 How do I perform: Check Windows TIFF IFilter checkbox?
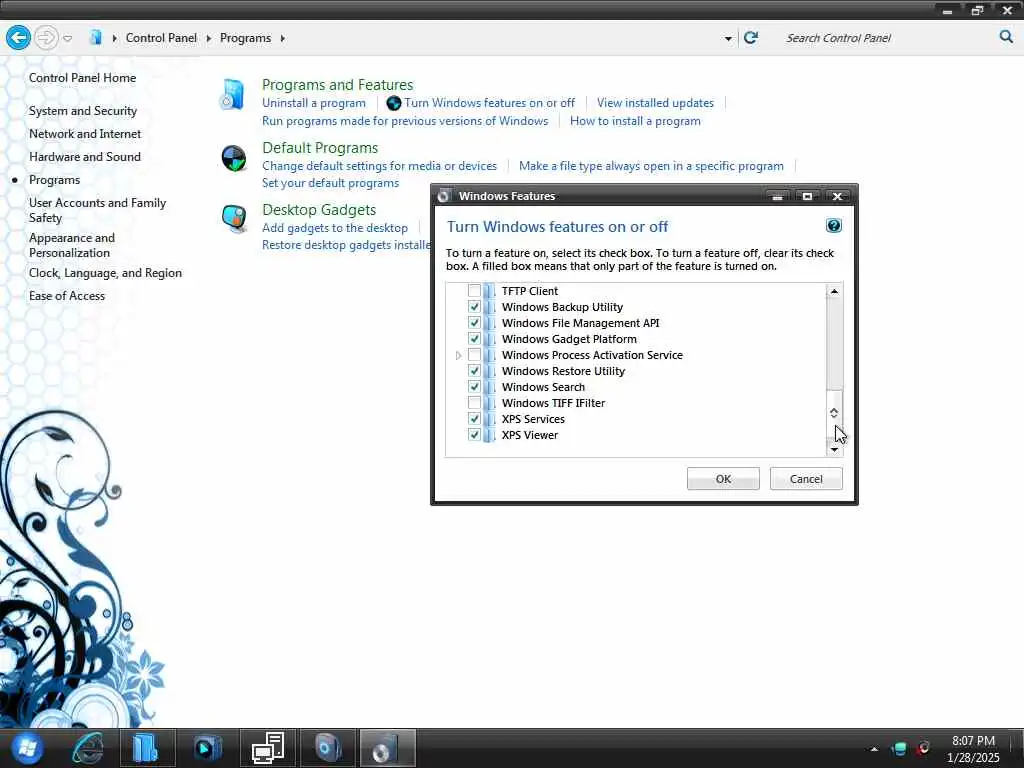tap(474, 403)
